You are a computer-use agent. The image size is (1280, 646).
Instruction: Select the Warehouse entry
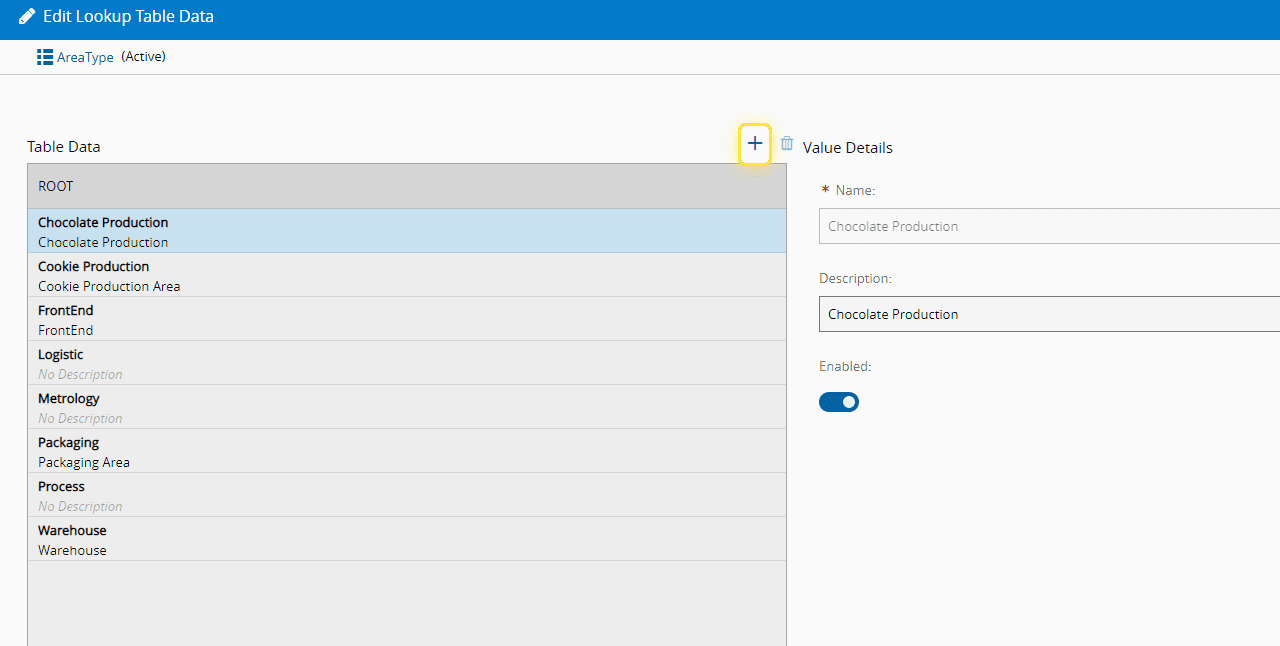(x=72, y=539)
